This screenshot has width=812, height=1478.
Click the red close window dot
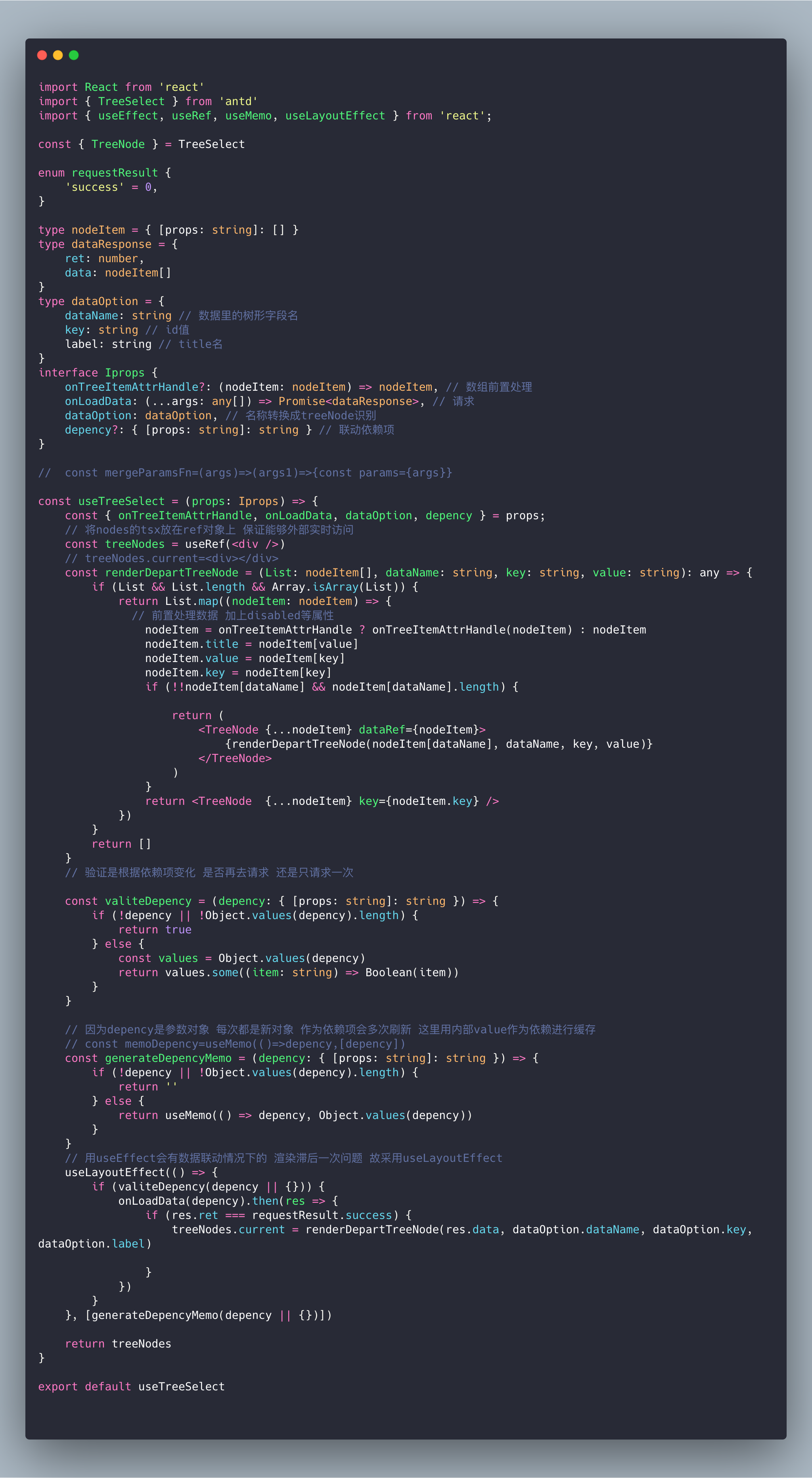point(42,55)
